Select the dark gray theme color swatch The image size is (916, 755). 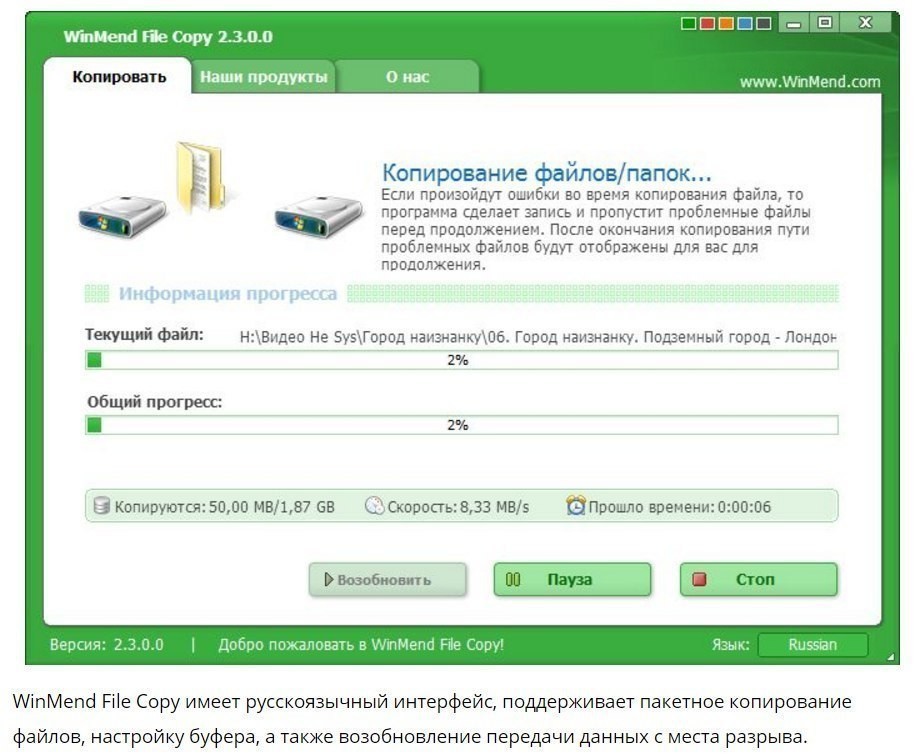[764, 23]
